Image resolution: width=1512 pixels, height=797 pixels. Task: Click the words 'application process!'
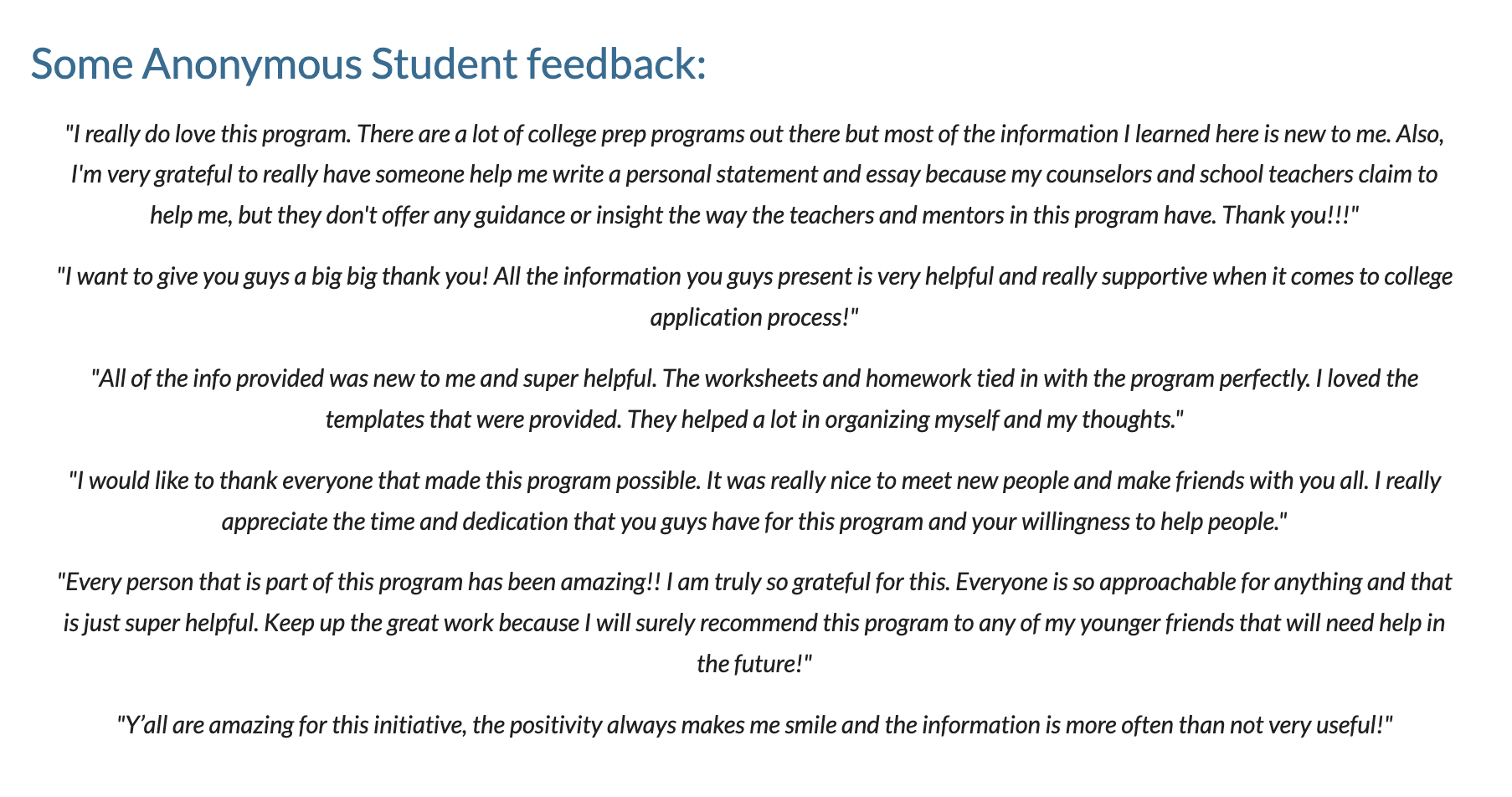coord(754,318)
